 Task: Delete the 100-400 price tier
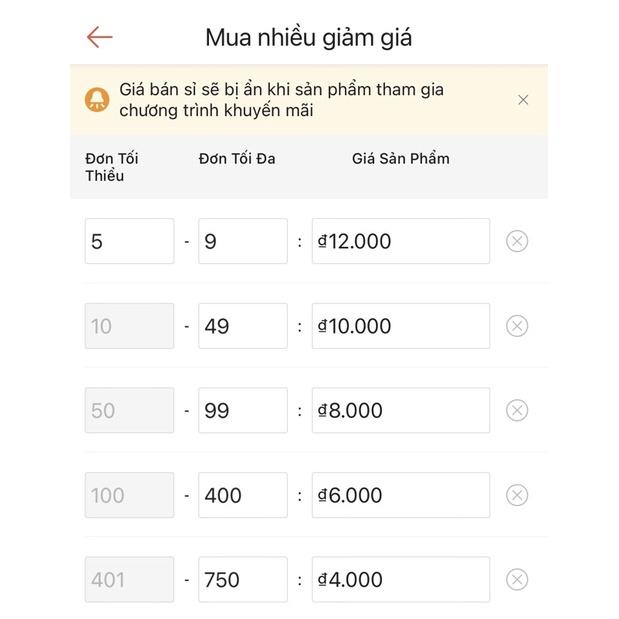tap(517, 495)
